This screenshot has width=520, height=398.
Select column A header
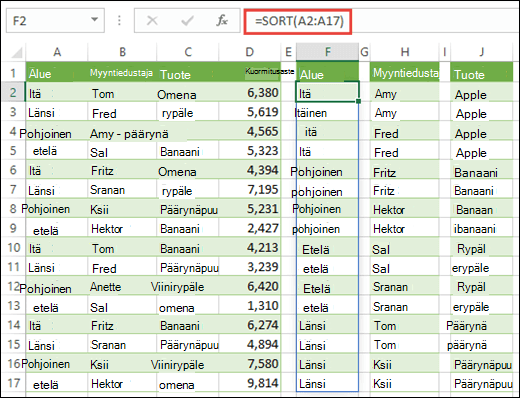57,52
